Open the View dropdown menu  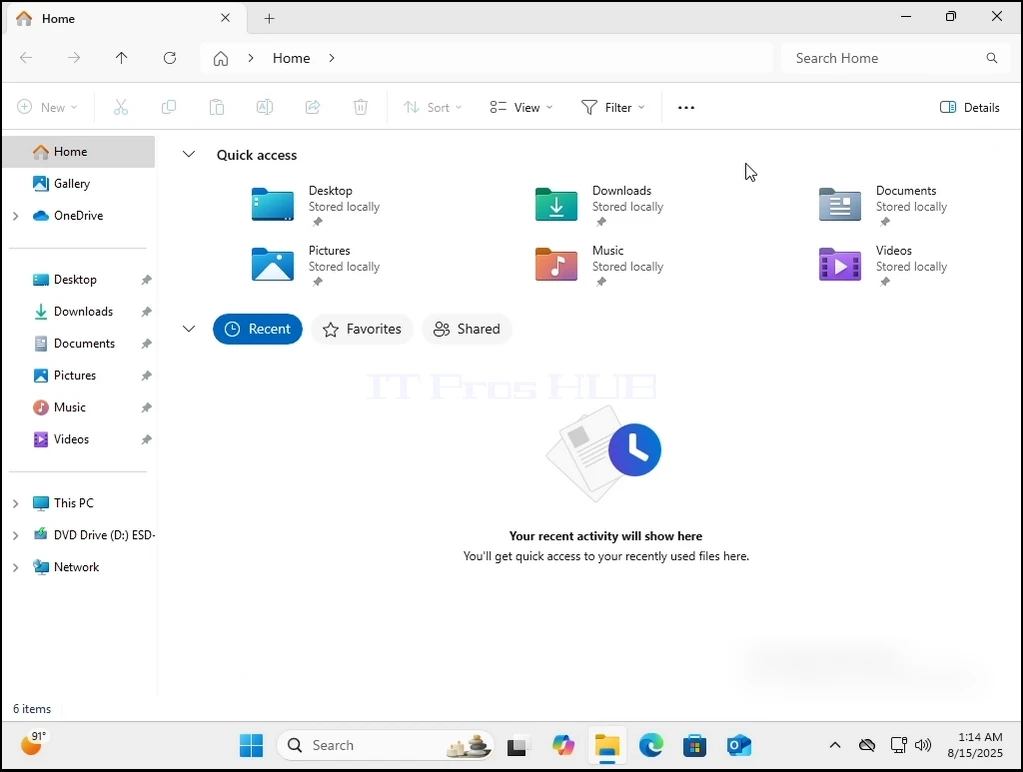(521, 108)
